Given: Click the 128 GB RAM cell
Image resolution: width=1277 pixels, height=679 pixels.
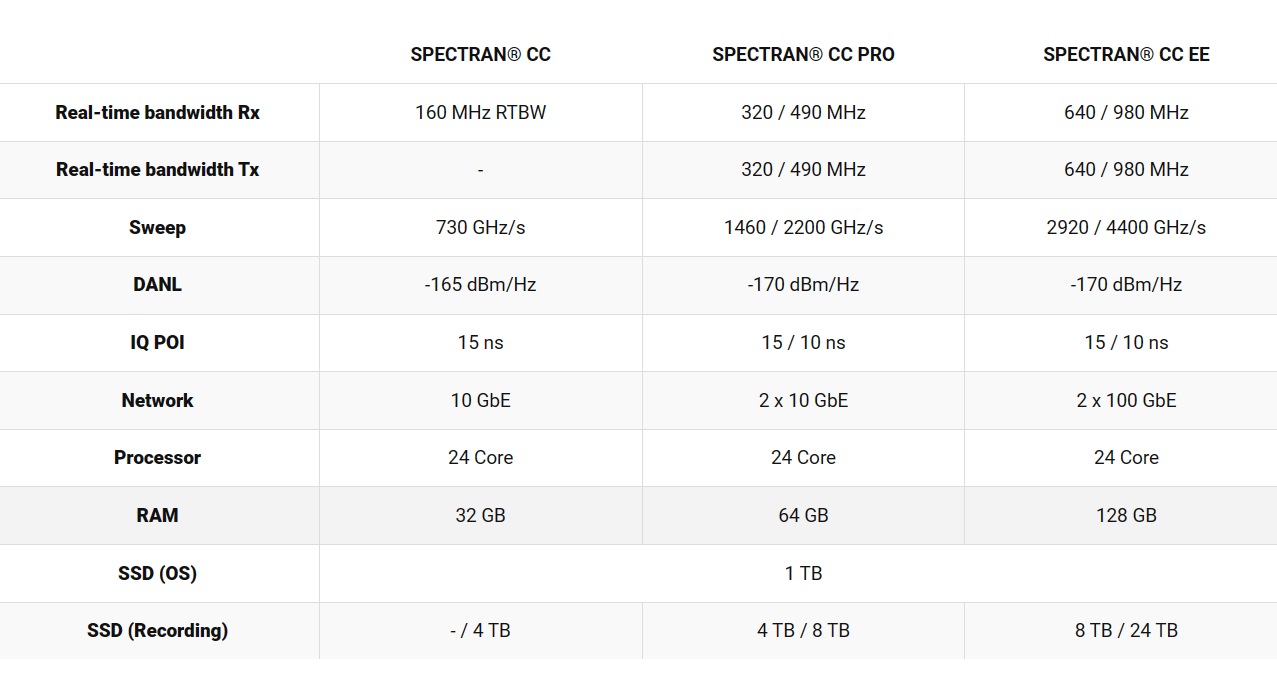Looking at the screenshot, I should (1126, 516).
